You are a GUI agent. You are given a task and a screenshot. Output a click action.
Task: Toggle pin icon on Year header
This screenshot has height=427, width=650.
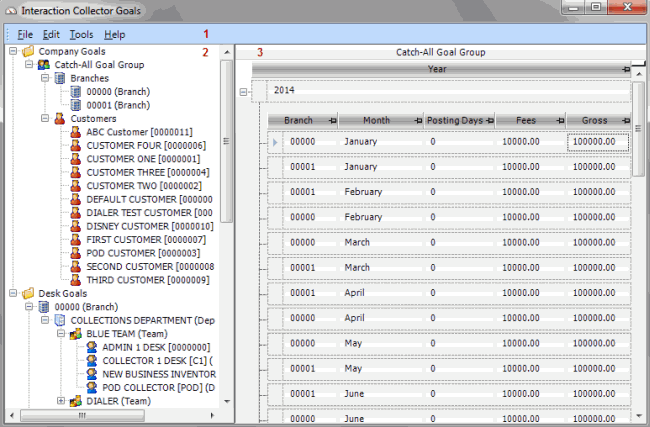(x=625, y=69)
